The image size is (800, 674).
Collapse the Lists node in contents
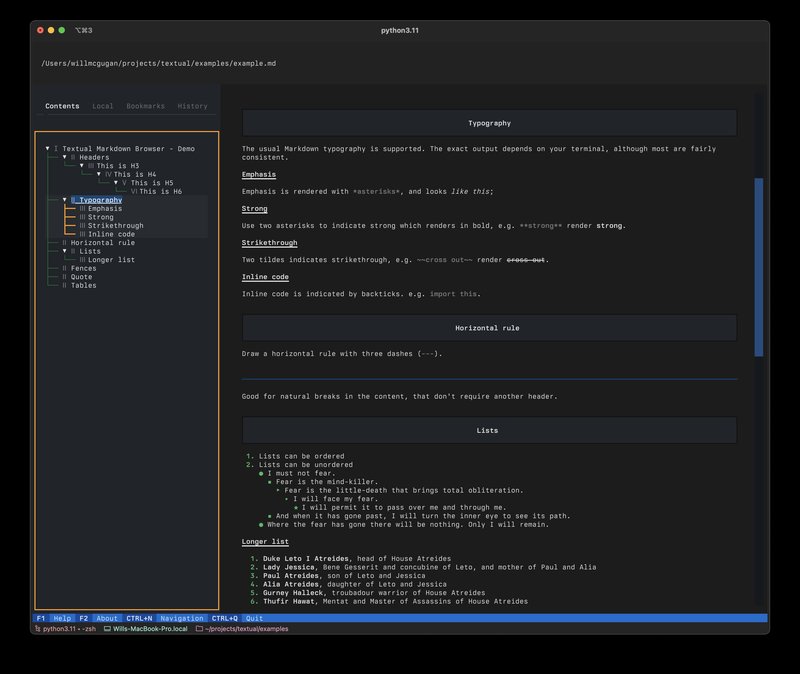click(x=64, y=251)
